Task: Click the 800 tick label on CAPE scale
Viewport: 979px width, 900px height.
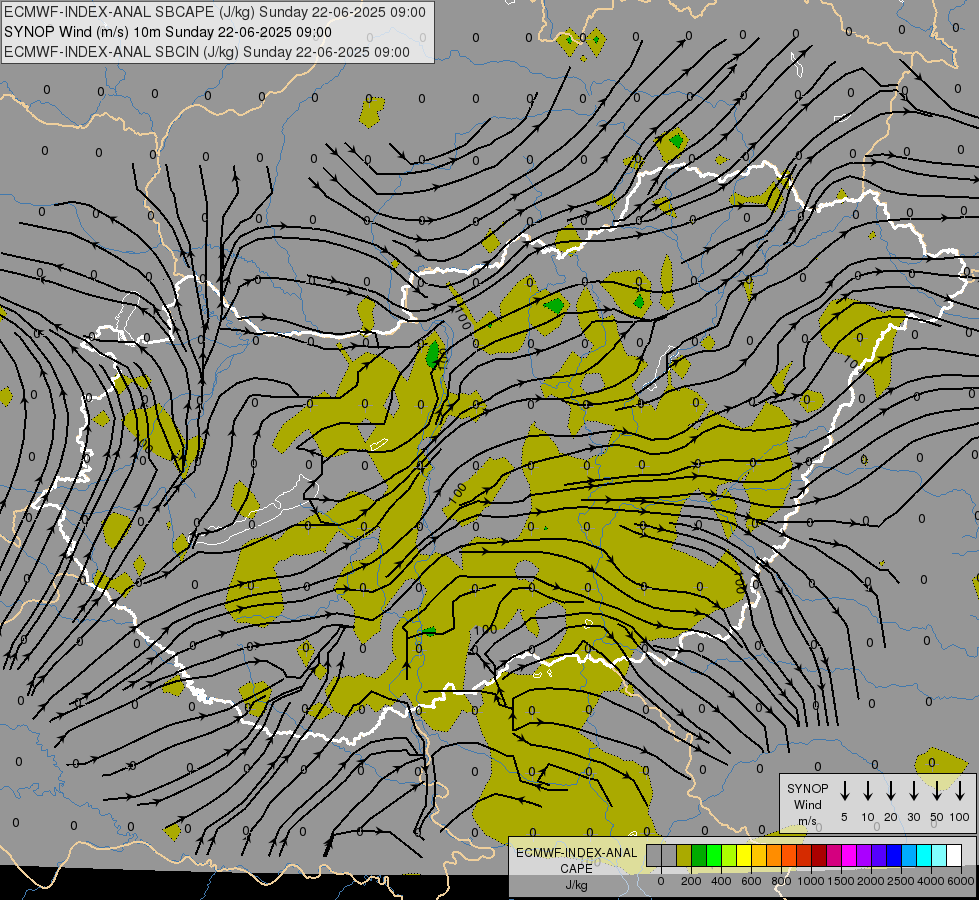Action: pyautogui.click(x=781, y=881)
